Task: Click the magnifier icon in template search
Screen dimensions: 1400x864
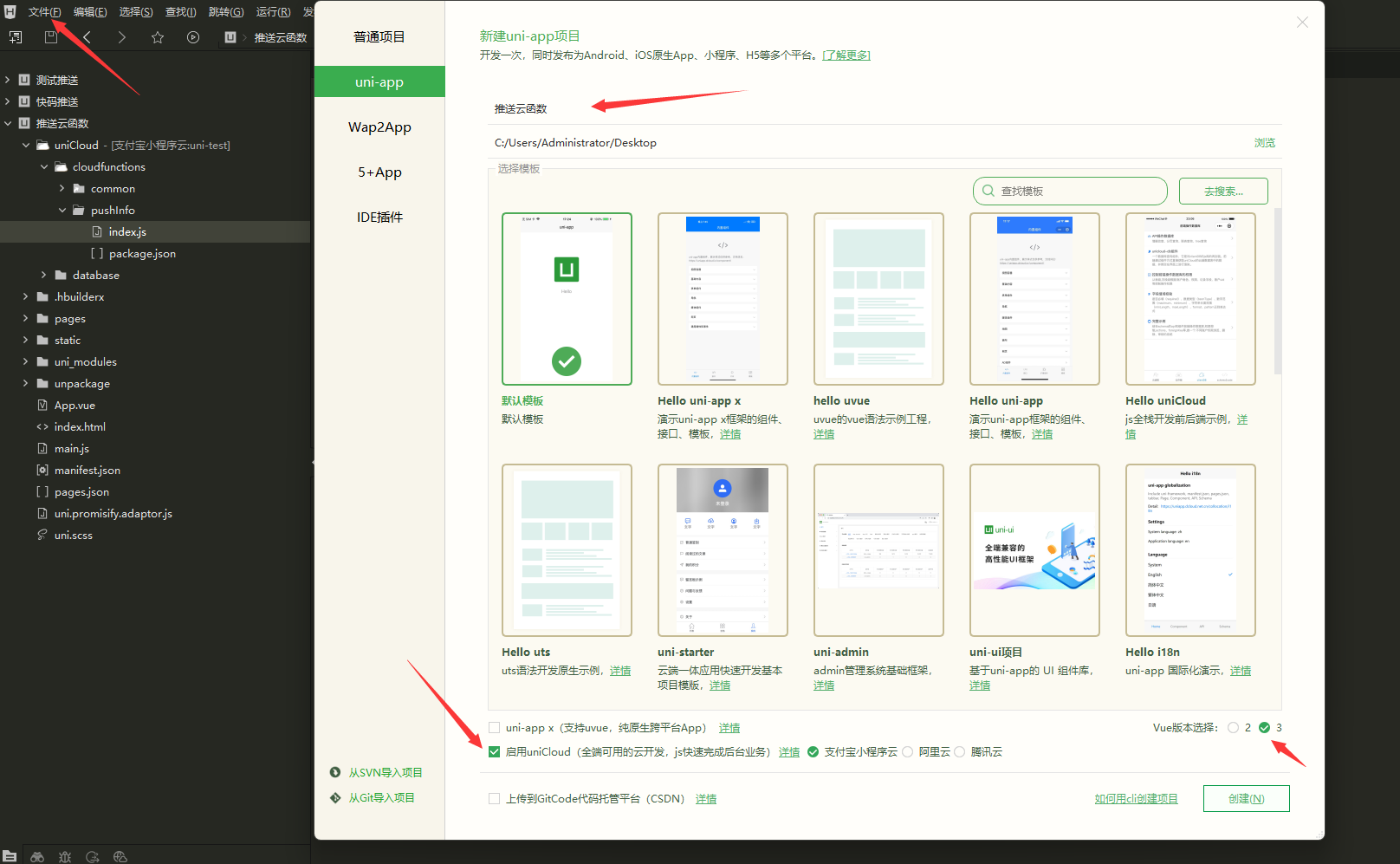Action: tap(988, 191)
